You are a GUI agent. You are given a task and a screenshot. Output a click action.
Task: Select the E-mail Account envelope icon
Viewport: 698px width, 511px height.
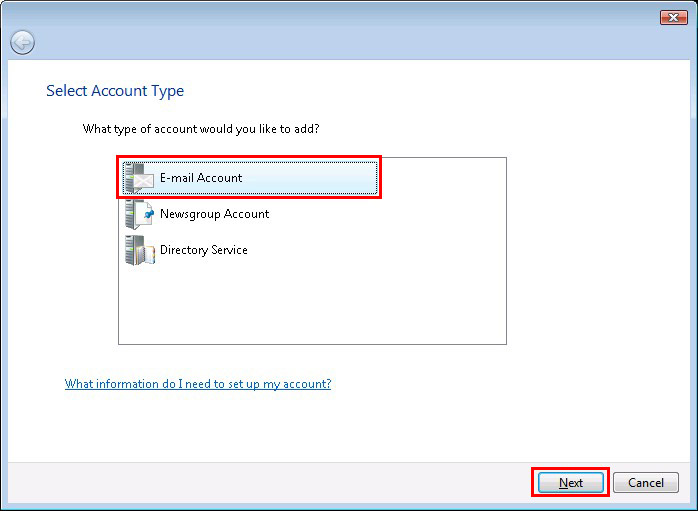[145, 180]
